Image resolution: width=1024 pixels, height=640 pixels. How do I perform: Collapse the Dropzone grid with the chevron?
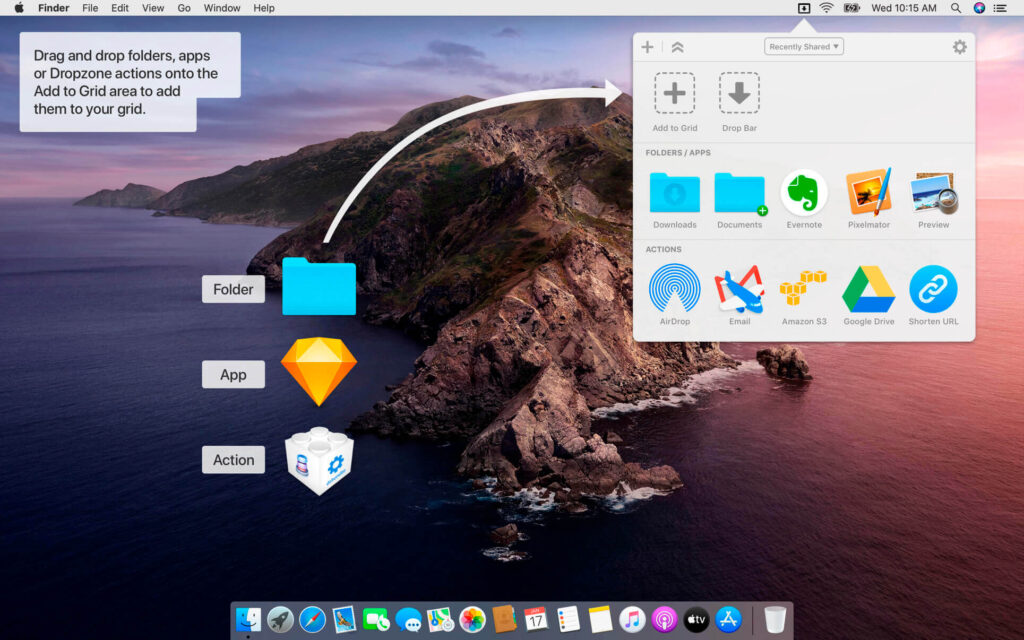click(x=678, y=46)
